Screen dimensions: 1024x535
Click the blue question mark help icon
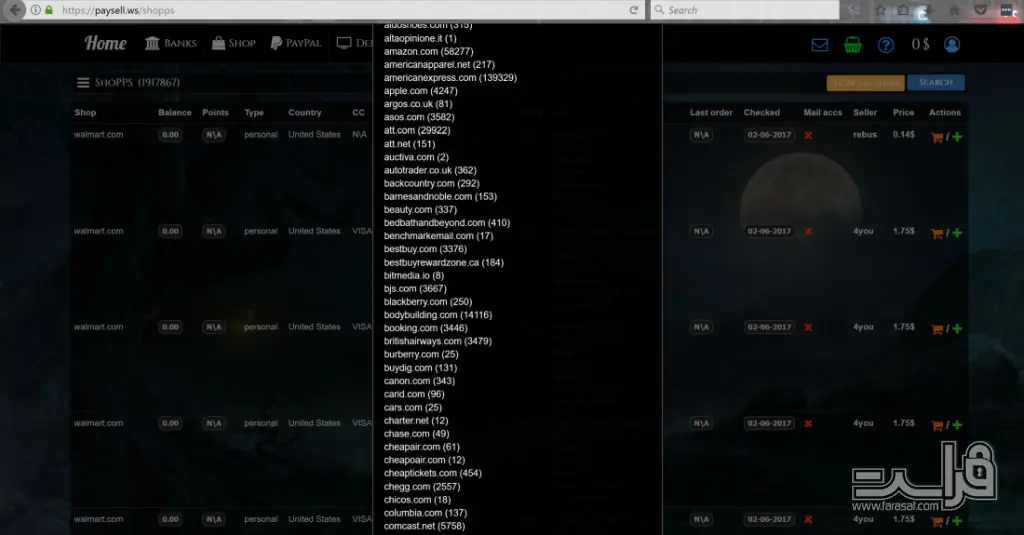coord(886,44)
